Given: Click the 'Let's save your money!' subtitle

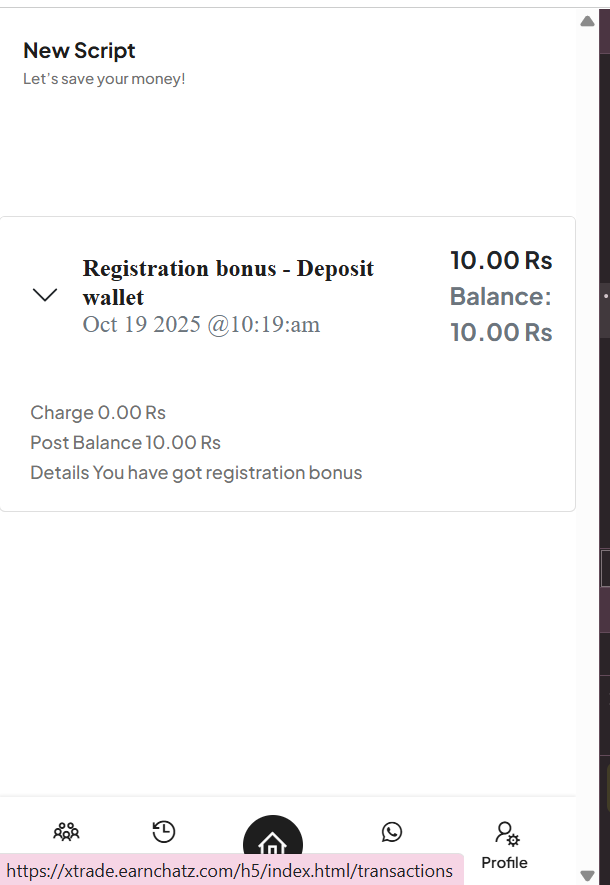Looking at the screenshot, I should coord(104,78).
